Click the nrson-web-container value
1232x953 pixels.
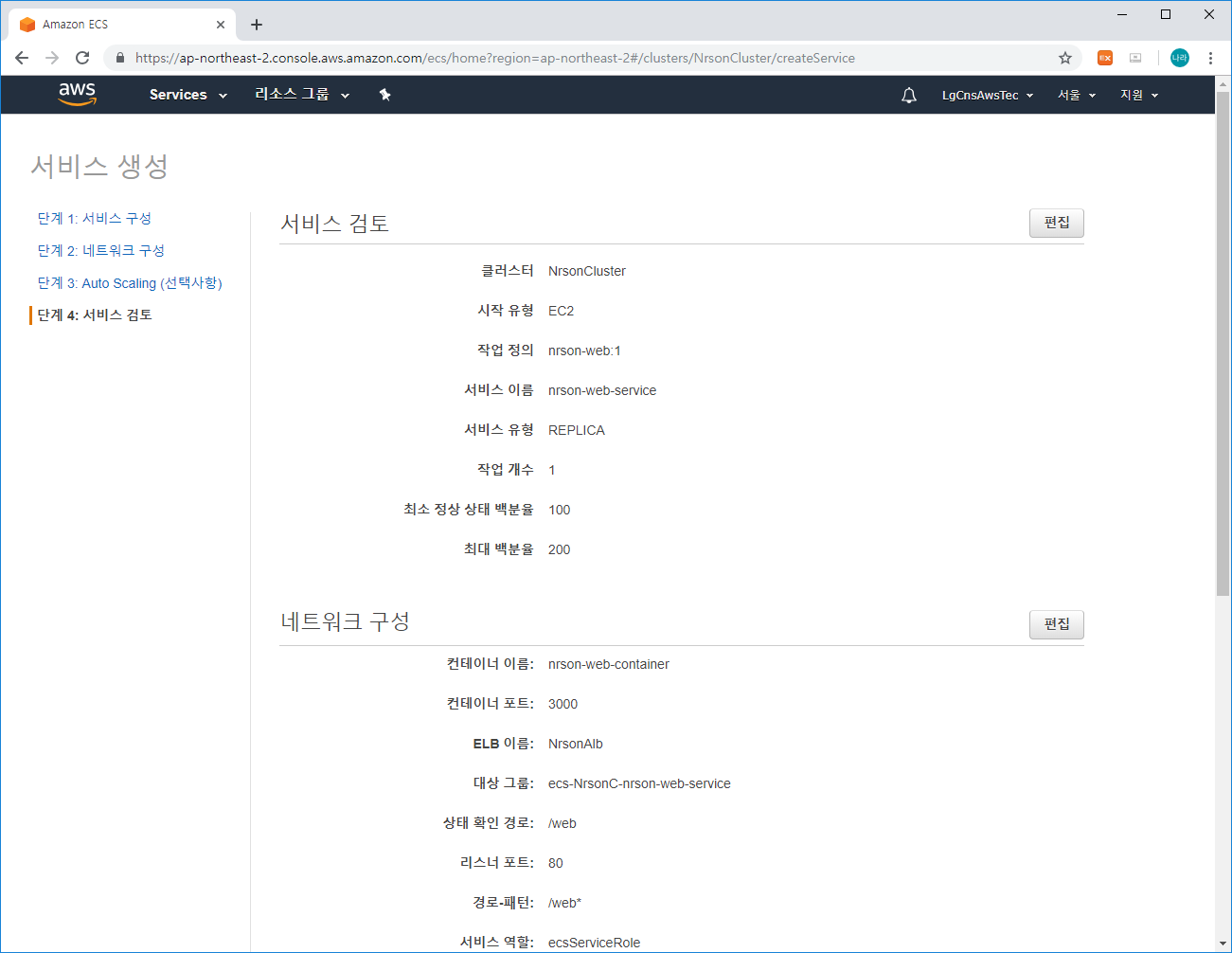pos(609,664)
